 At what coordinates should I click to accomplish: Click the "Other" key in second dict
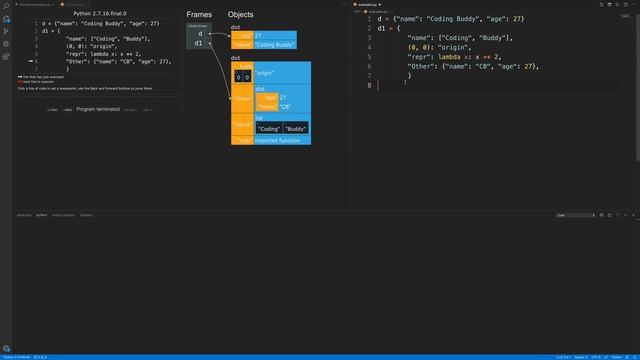[242, 99]
